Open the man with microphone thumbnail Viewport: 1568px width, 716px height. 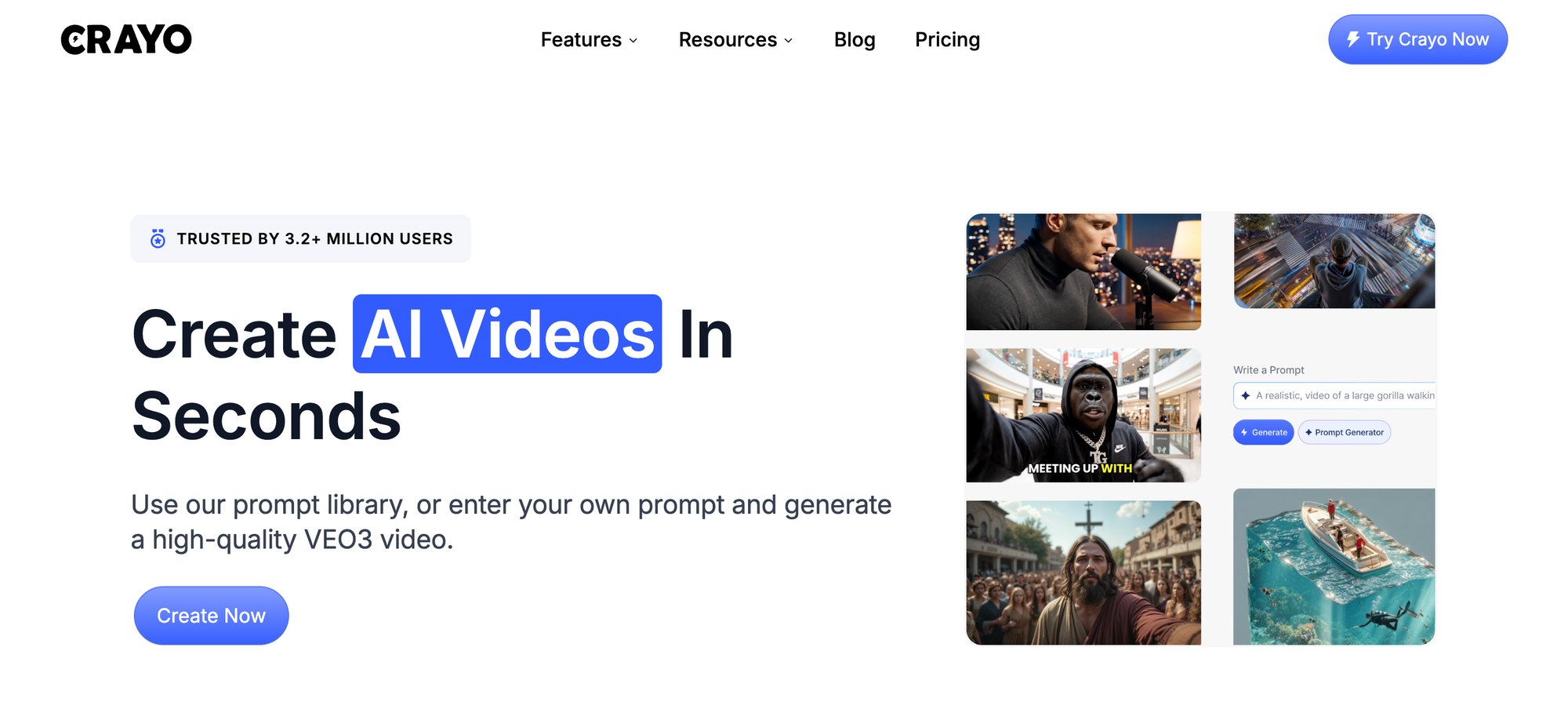pos(1083,271)
